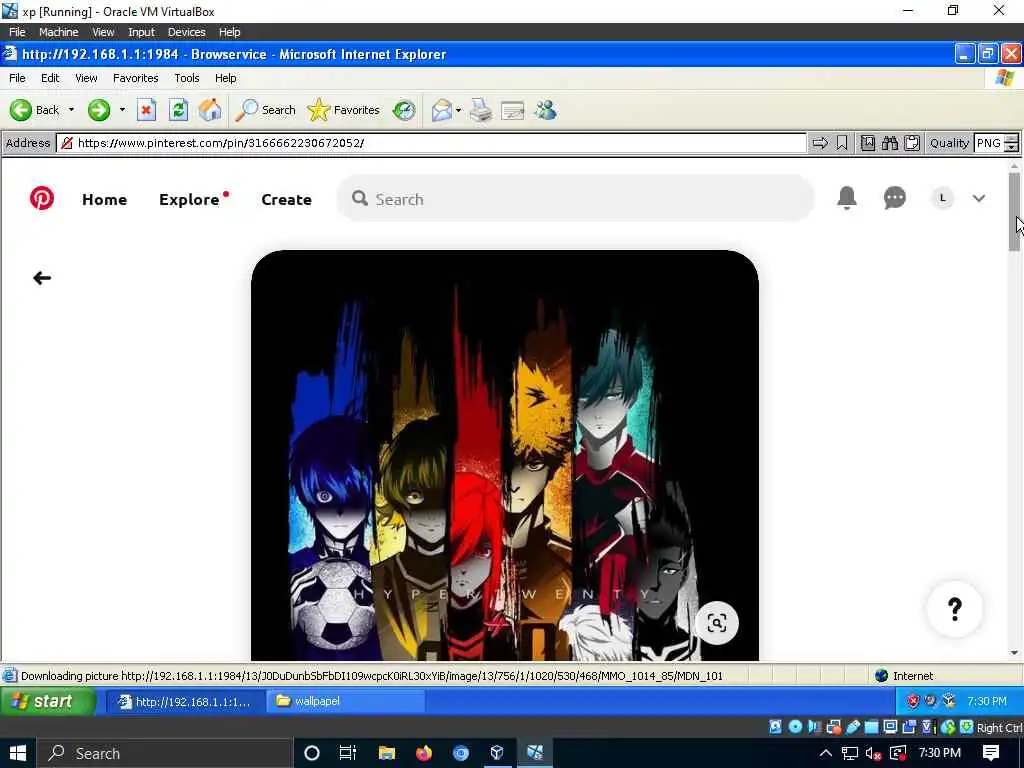The height and width of the screenshot is (768, 1024).
Task: Go to Pinterest Home
Action: (104, 199)
